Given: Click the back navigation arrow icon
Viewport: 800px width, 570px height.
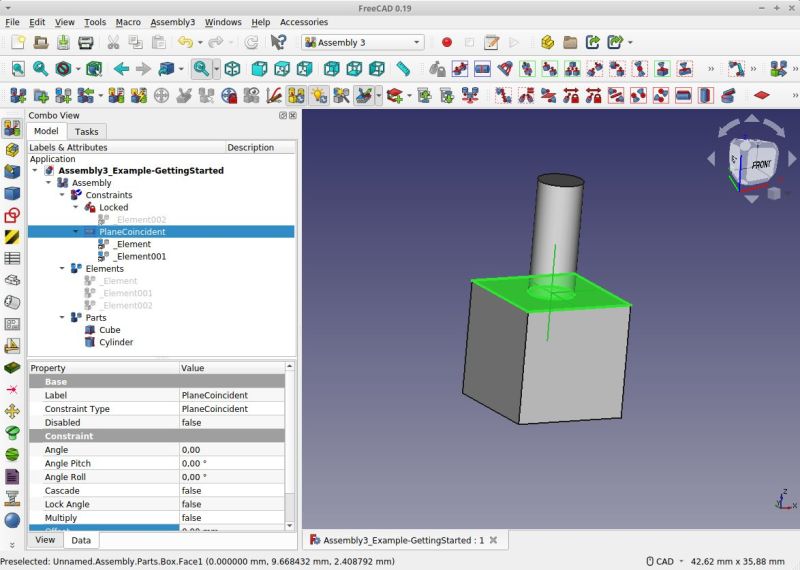Looking at the screenshot, I should tap(121, 68).
